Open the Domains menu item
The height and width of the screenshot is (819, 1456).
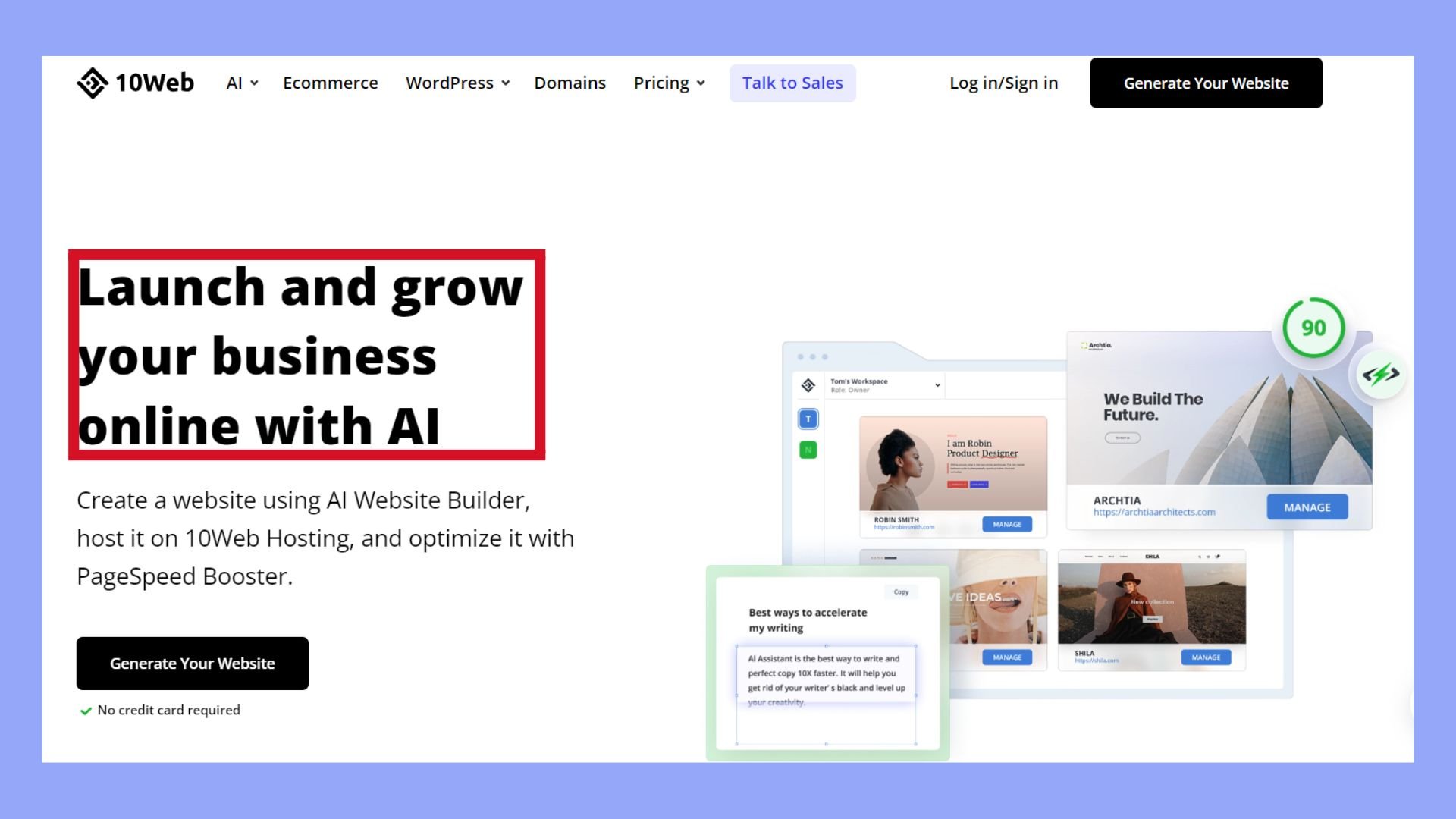coord(570,83)
